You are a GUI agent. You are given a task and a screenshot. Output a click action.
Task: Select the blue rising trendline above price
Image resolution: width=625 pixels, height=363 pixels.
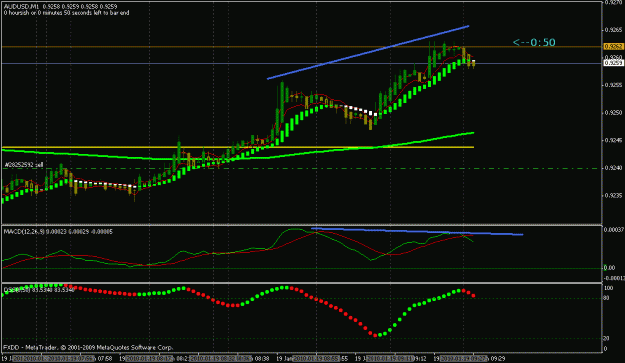(x=368, y=52)
